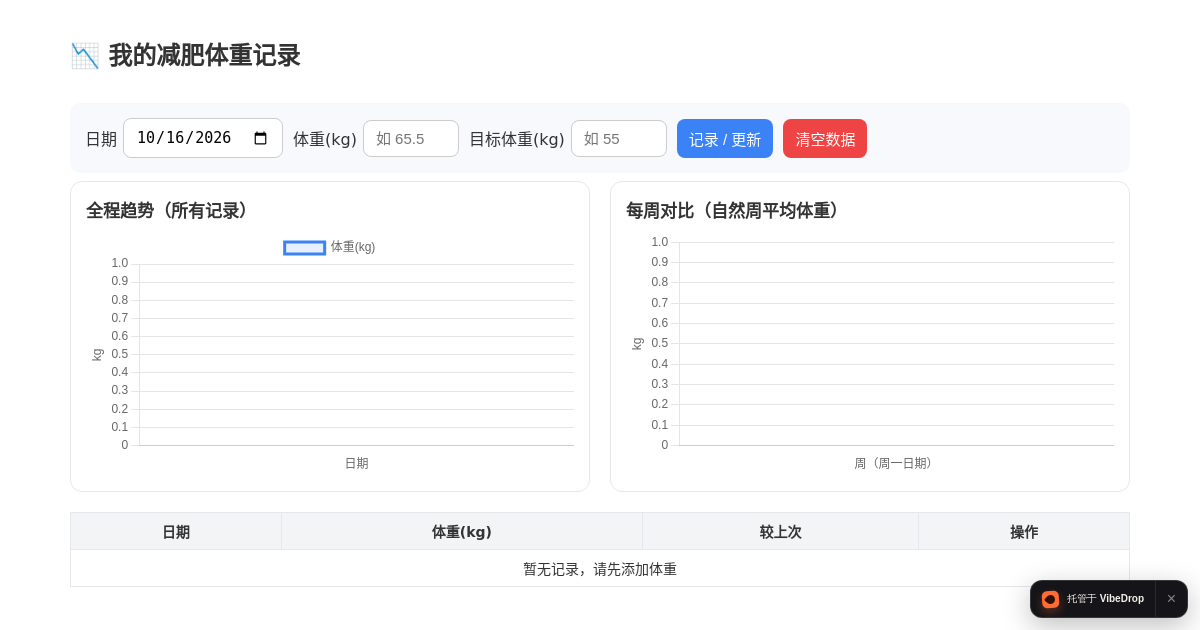Screen dimensions: 1200x630
Task: Click the 托管于 VibeDrop link
Action: (1093, 599)
